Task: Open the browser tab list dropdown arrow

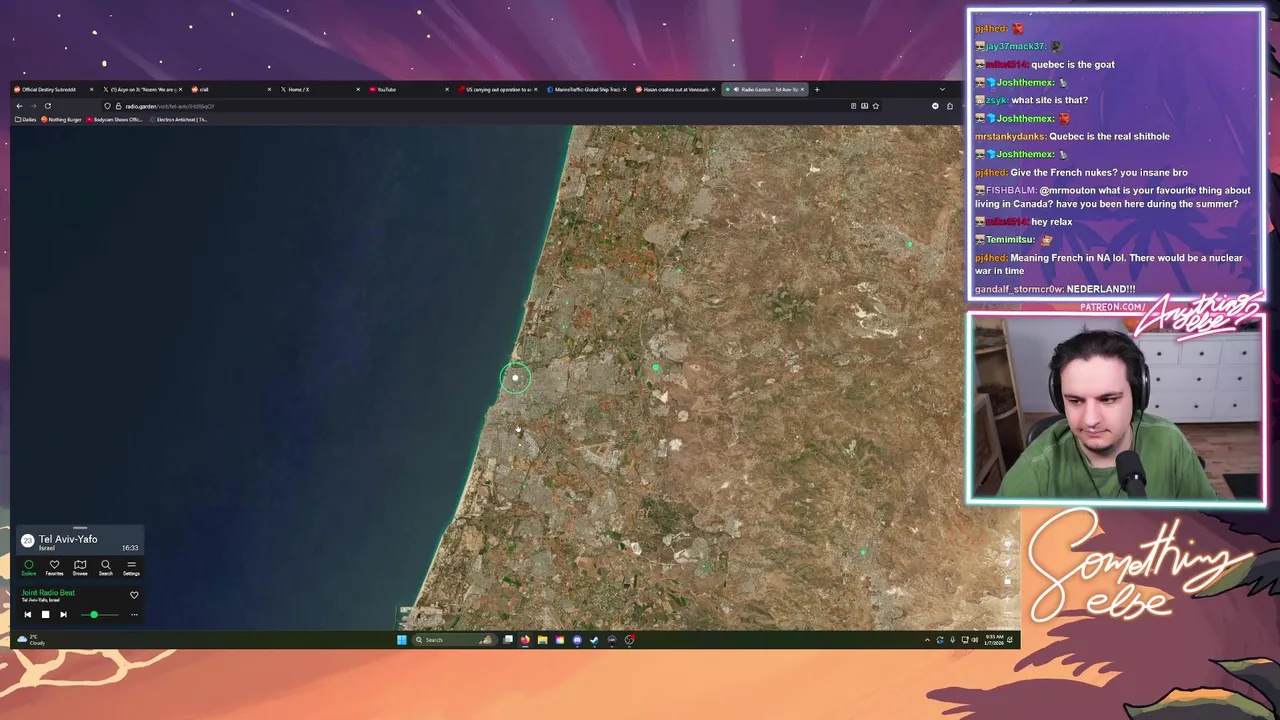Action: (941, 89)
